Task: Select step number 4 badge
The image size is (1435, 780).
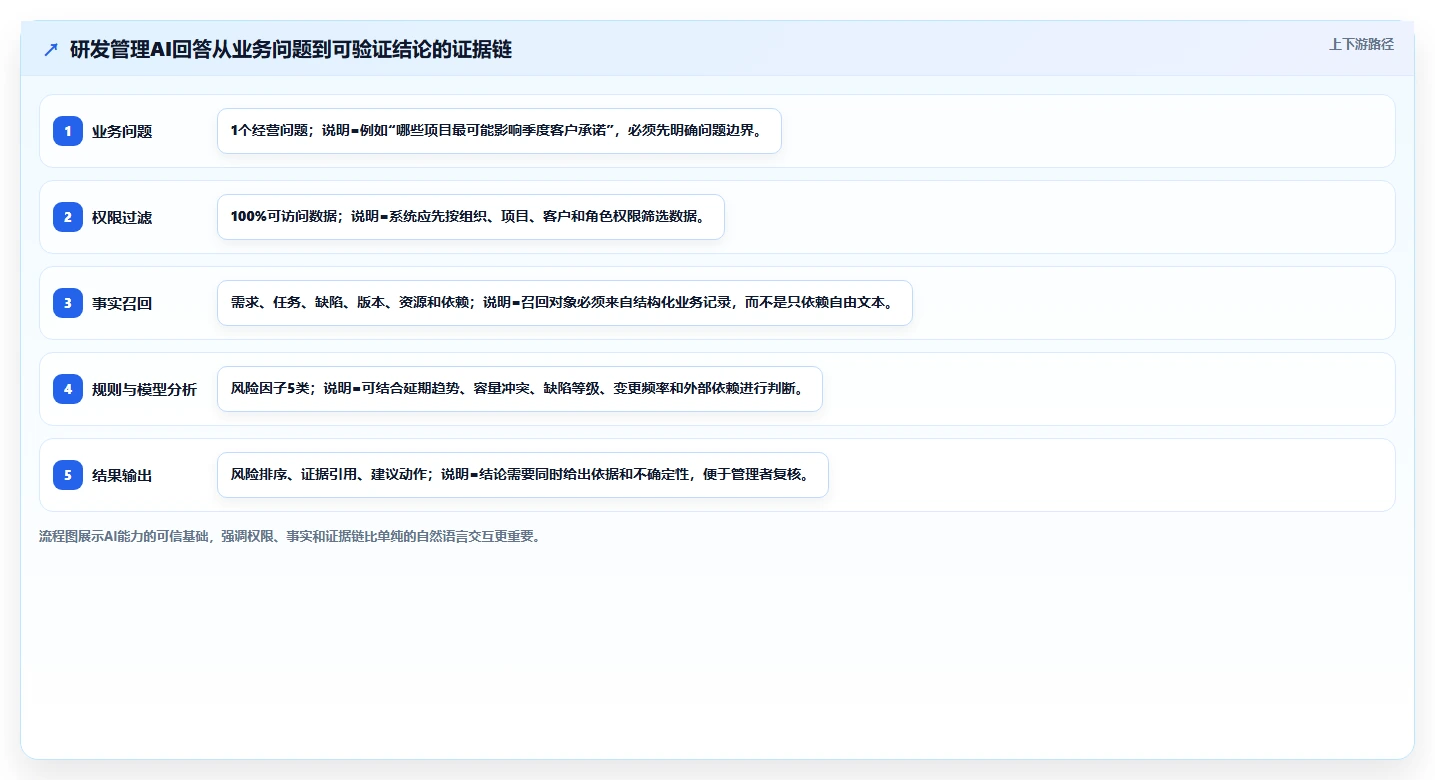Action: point(68,389)
